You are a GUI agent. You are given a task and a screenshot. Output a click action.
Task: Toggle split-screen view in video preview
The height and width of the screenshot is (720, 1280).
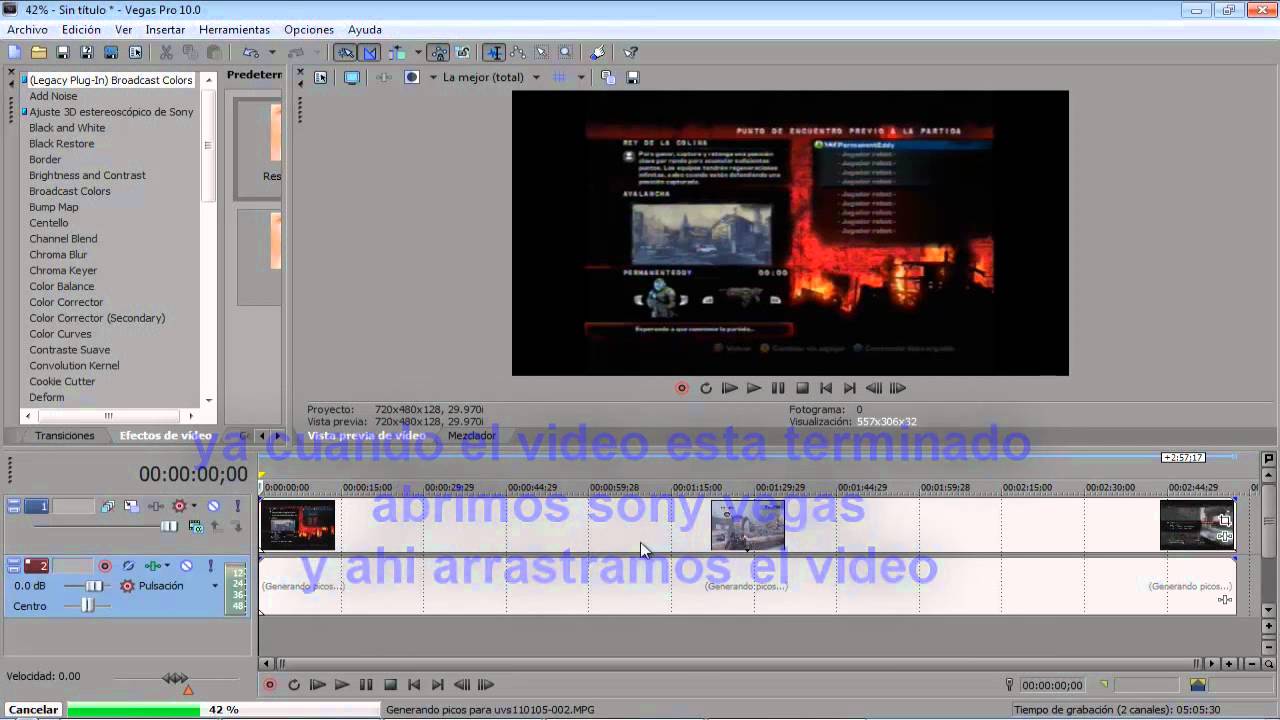click(411, 77)
